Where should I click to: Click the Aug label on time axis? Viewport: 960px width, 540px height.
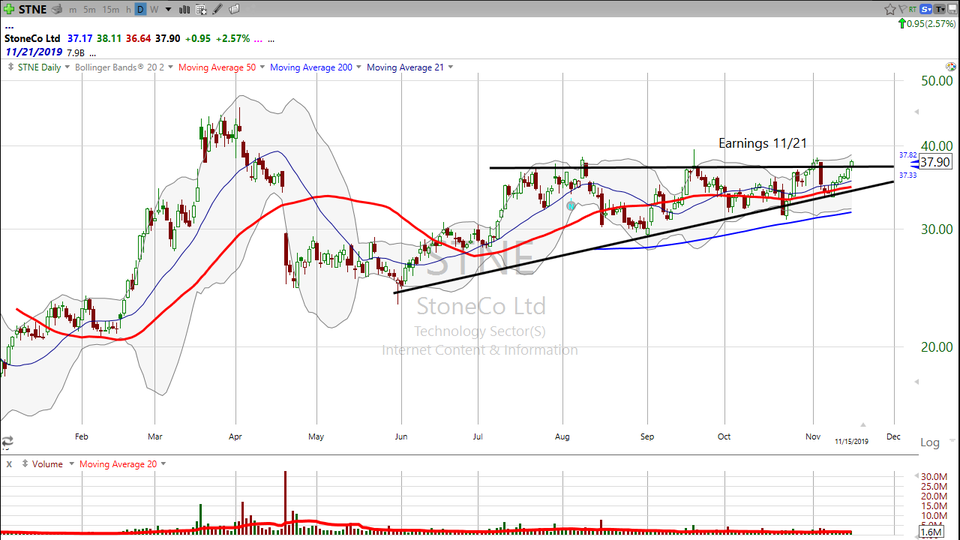click(562, 437)
